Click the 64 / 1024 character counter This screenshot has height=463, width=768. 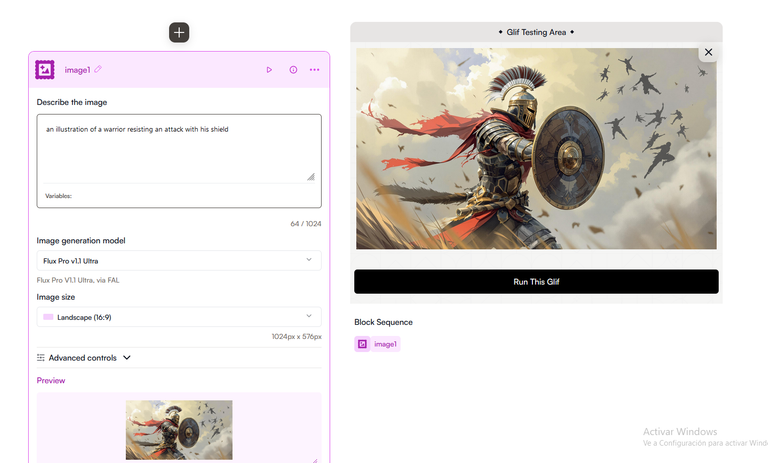tap(306, 224)
